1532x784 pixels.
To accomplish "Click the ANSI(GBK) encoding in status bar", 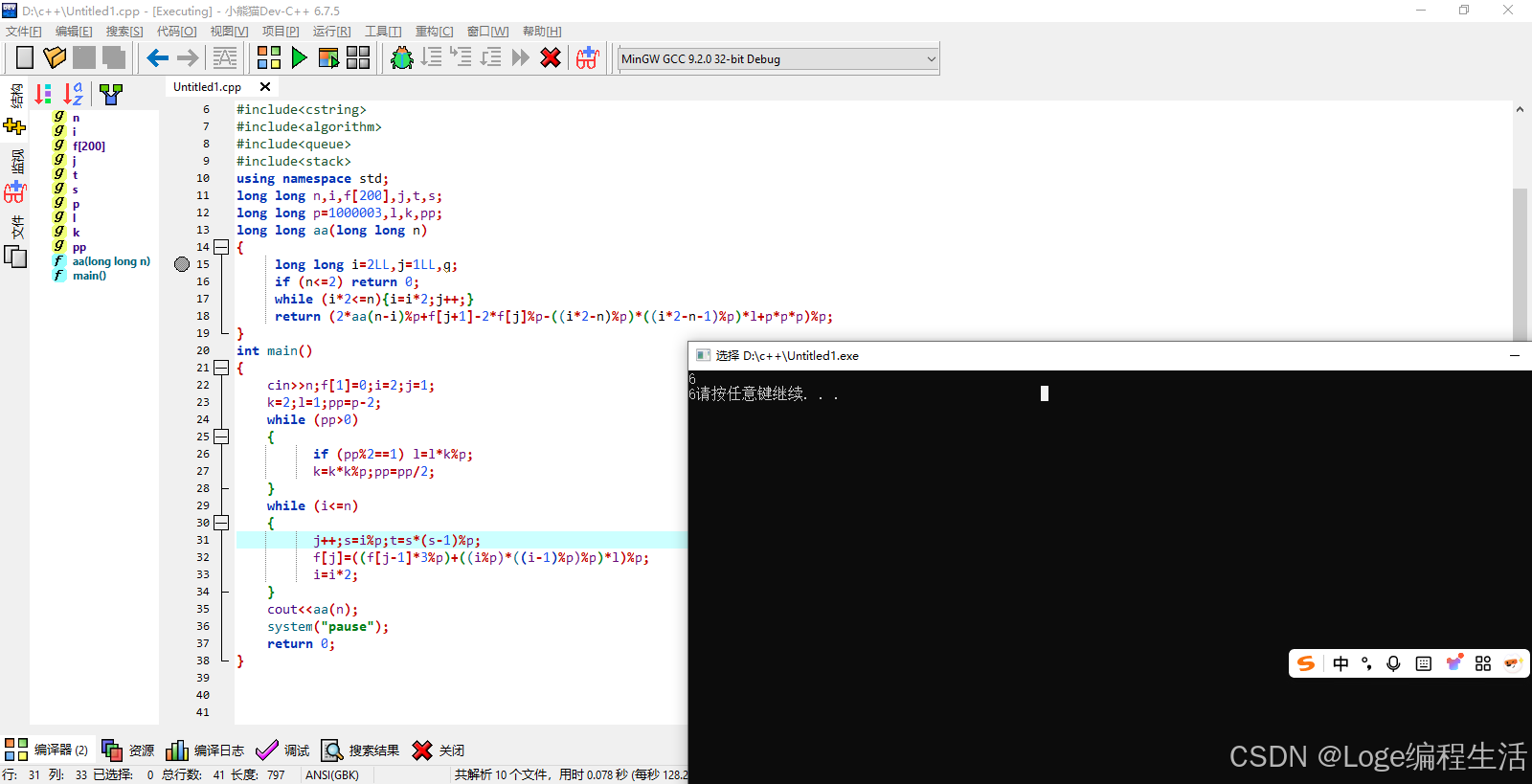I will (332, 774).
